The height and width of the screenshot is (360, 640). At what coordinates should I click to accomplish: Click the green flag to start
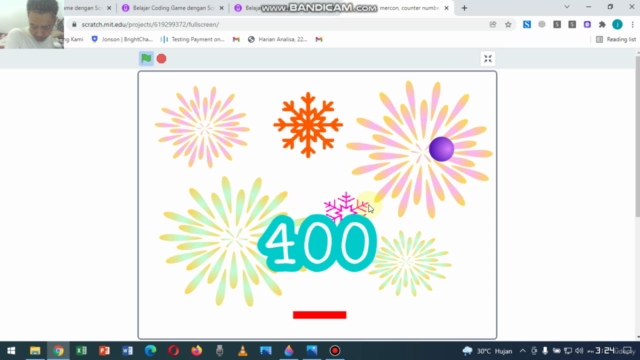click(146, 58)
